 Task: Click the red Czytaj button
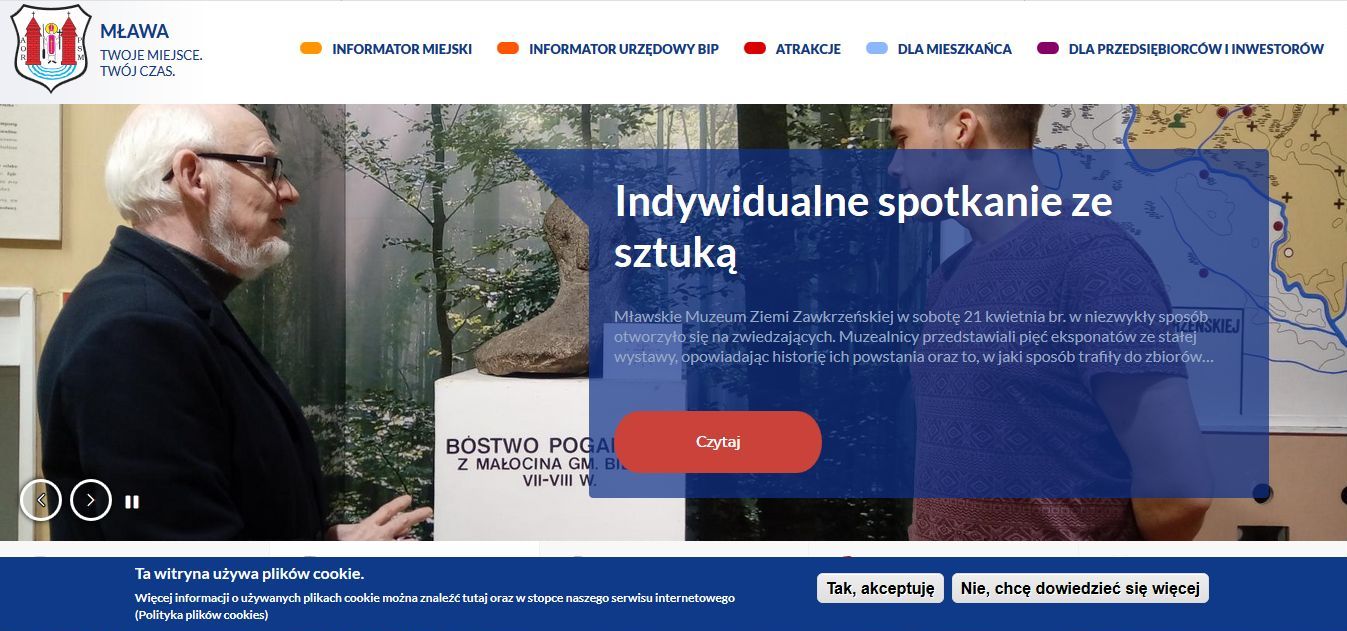(718, 442)
